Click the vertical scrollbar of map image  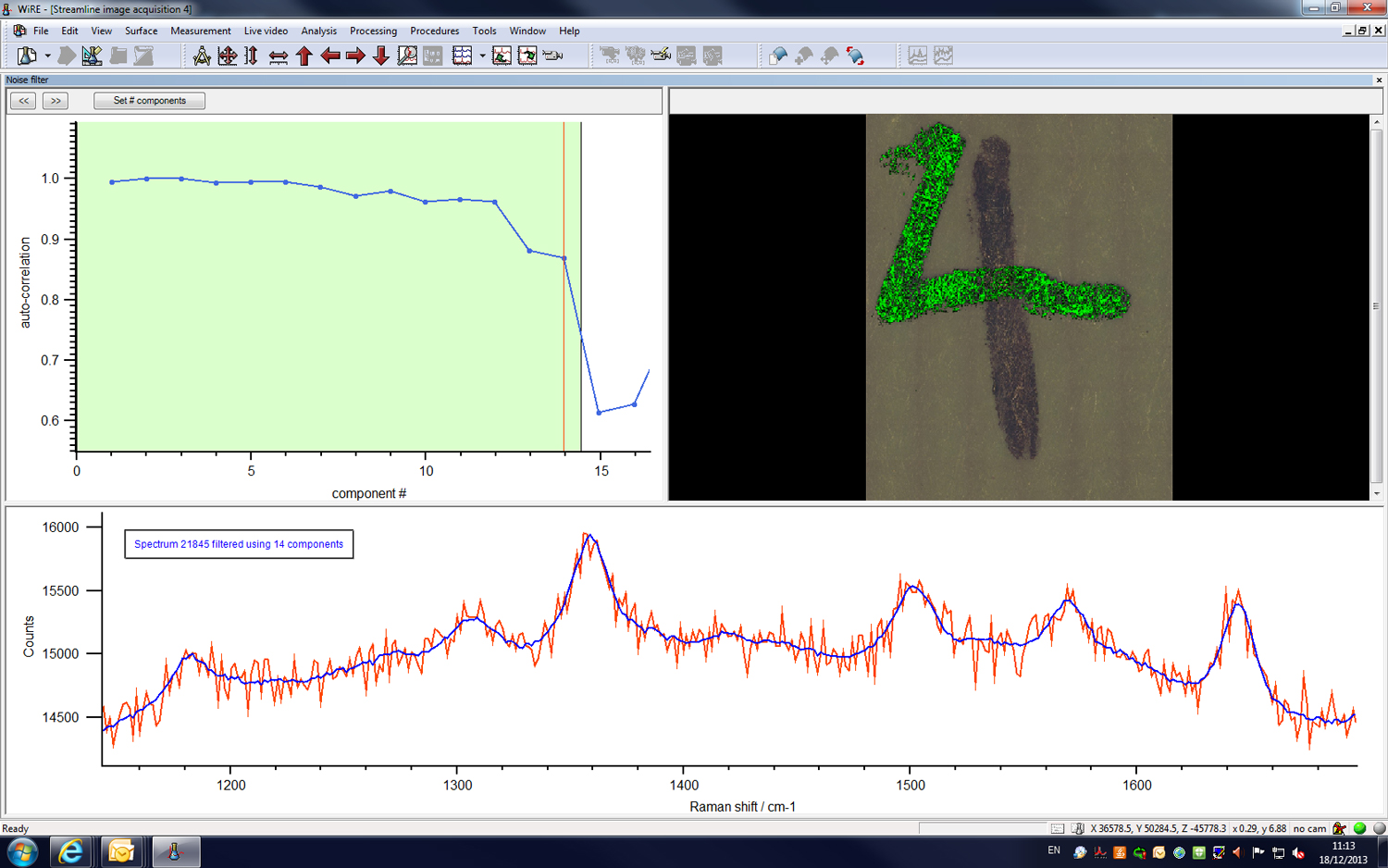pos(1376,305)
